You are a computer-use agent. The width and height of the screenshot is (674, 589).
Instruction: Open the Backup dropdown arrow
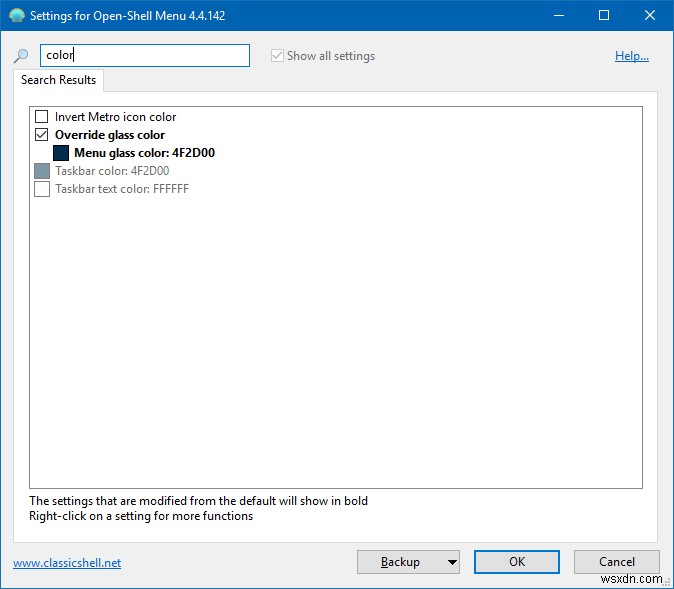453,562
